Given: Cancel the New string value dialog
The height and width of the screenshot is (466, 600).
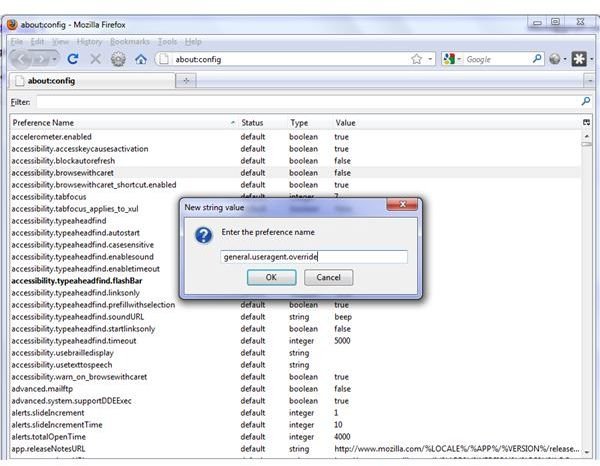Looking at the screenshot, I should tap(328, 277).
